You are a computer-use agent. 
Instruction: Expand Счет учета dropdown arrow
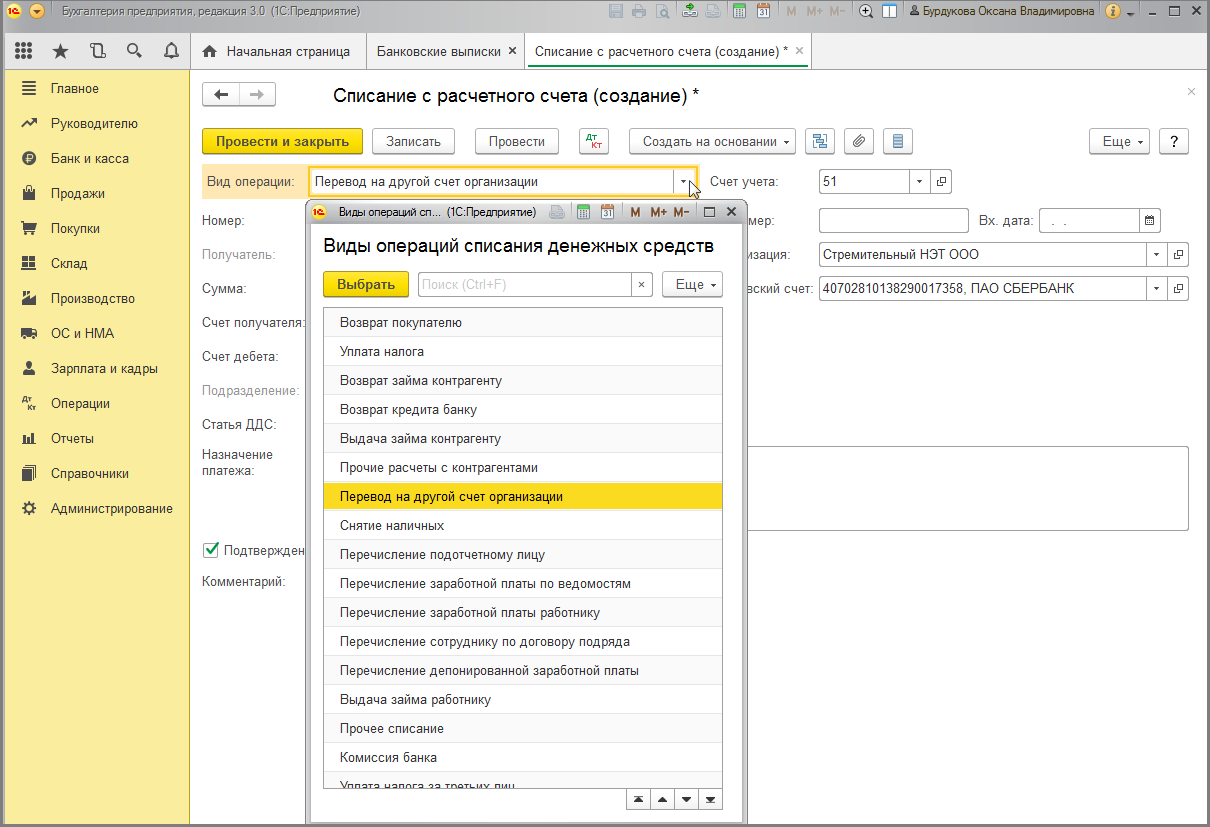pyautogui.click(x=919, y=182)
